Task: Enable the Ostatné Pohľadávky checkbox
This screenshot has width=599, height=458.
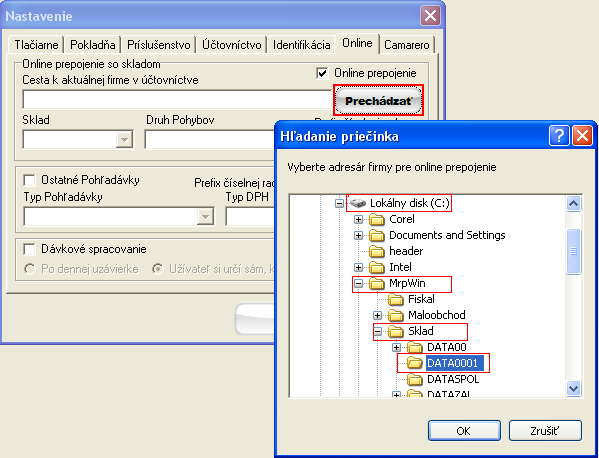Action: (29, 180)
